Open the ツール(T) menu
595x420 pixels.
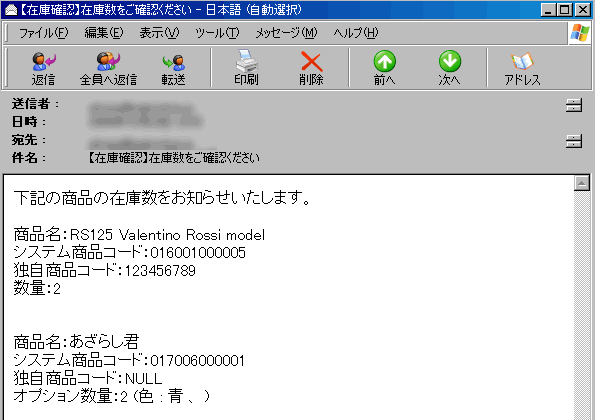(217, 33)
